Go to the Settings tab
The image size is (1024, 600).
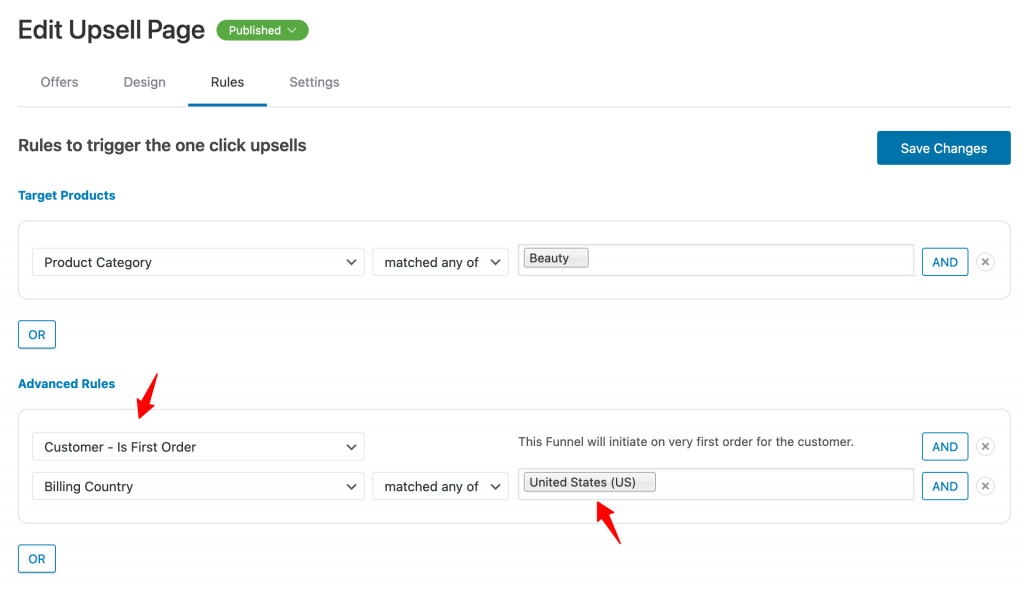tap(314, 82)
